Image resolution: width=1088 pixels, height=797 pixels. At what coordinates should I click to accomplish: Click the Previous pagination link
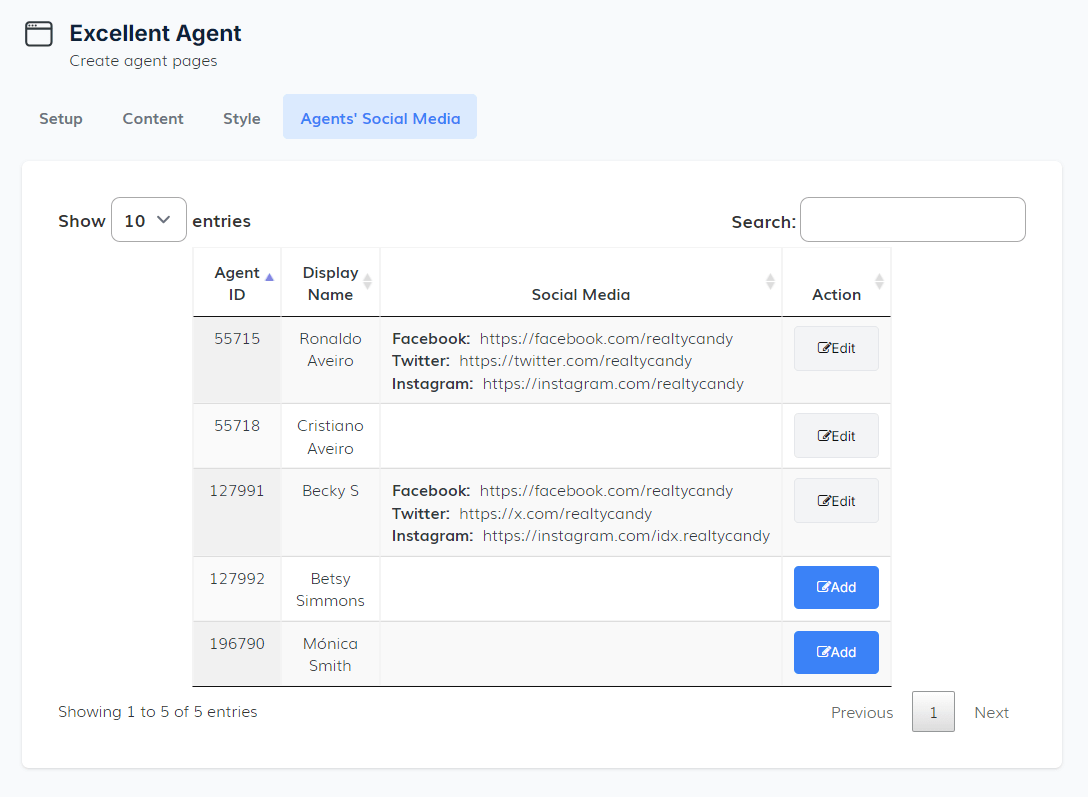(862, 713)
